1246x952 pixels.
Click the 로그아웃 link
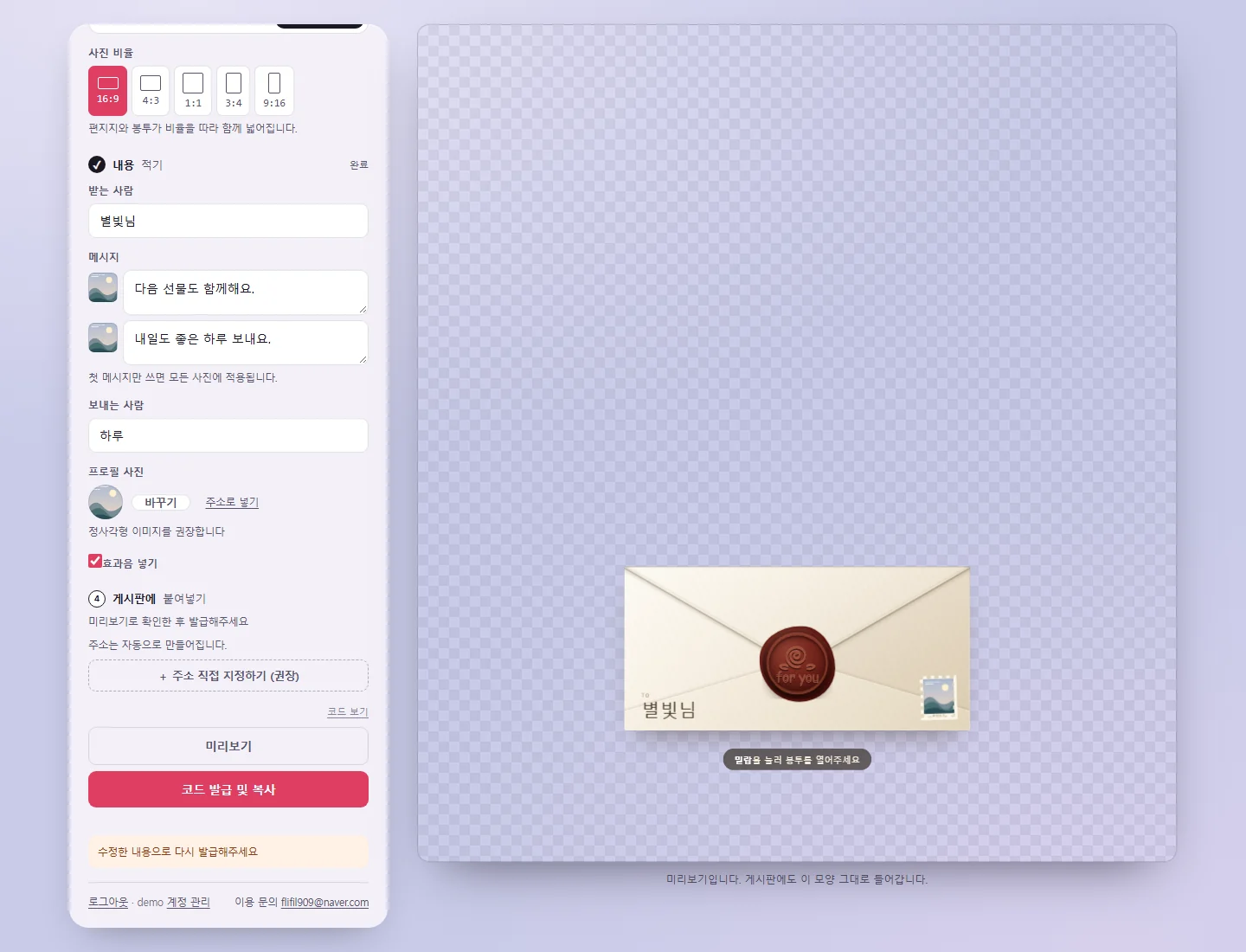tap(108, 902)
